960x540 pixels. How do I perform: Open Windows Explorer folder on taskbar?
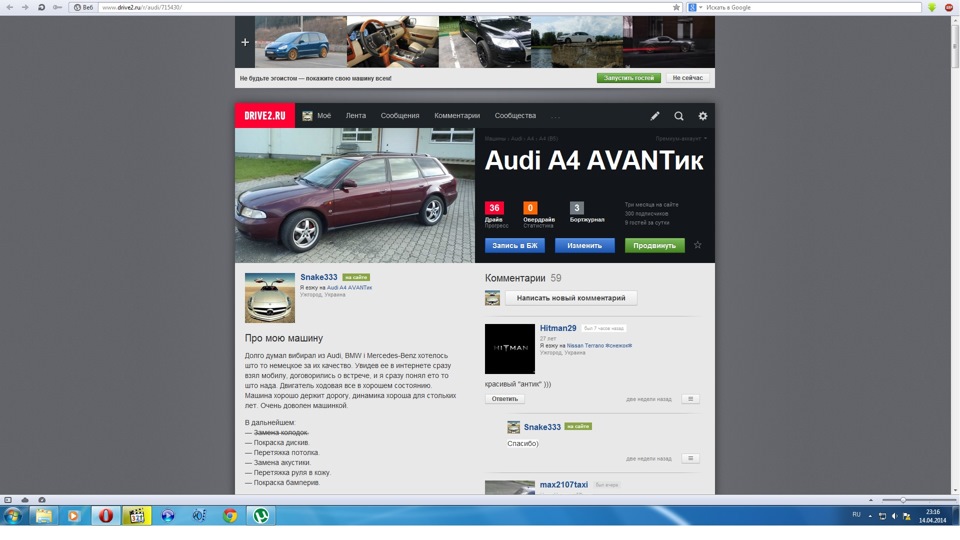coord(43,516)
